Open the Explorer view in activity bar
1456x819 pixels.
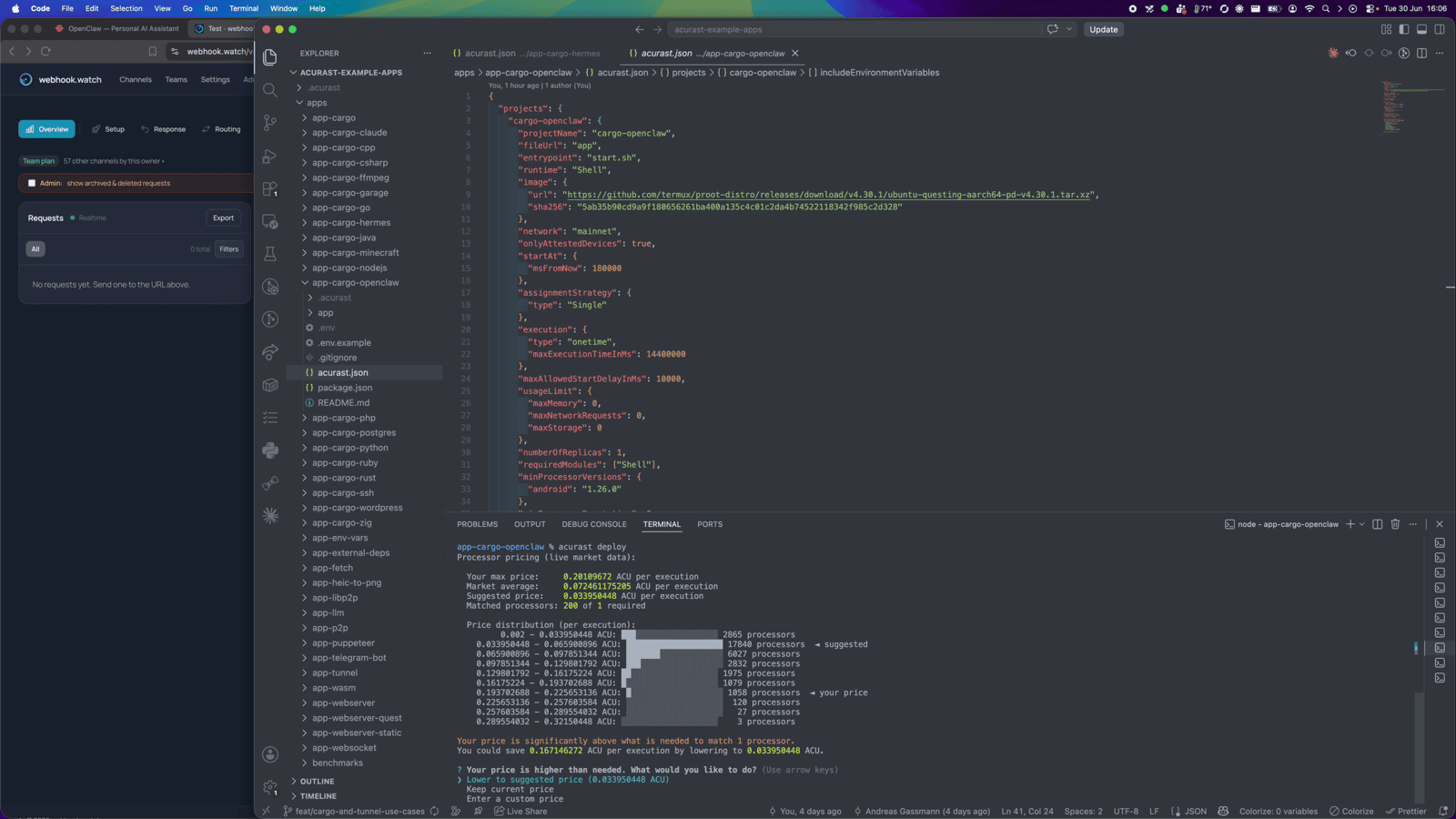[270, 57]
